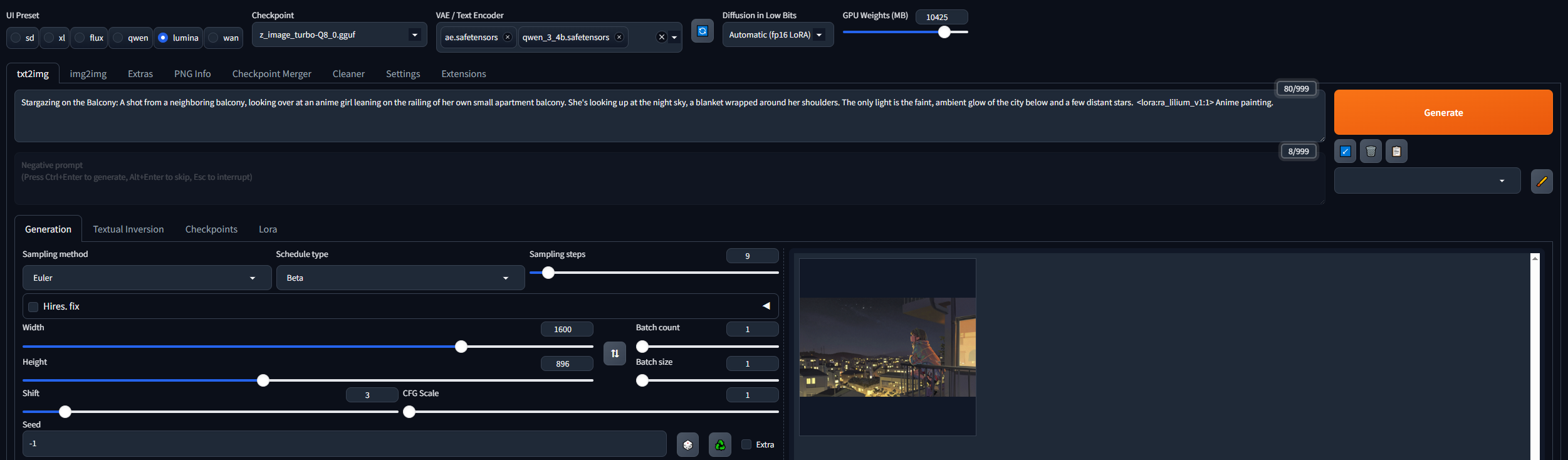Open the PNG Info tab
The image size is (1568, 460).
192,73
